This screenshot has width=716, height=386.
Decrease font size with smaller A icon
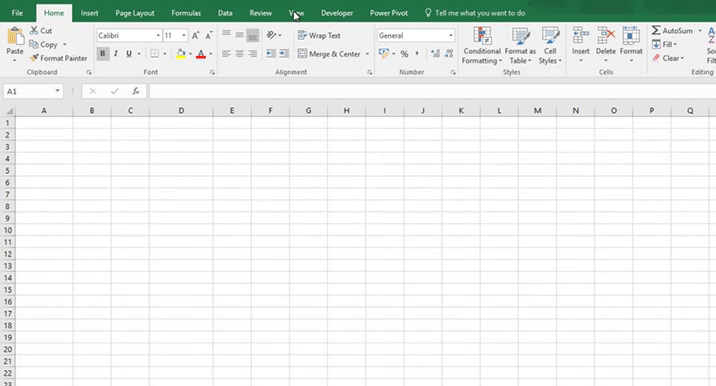209,35
